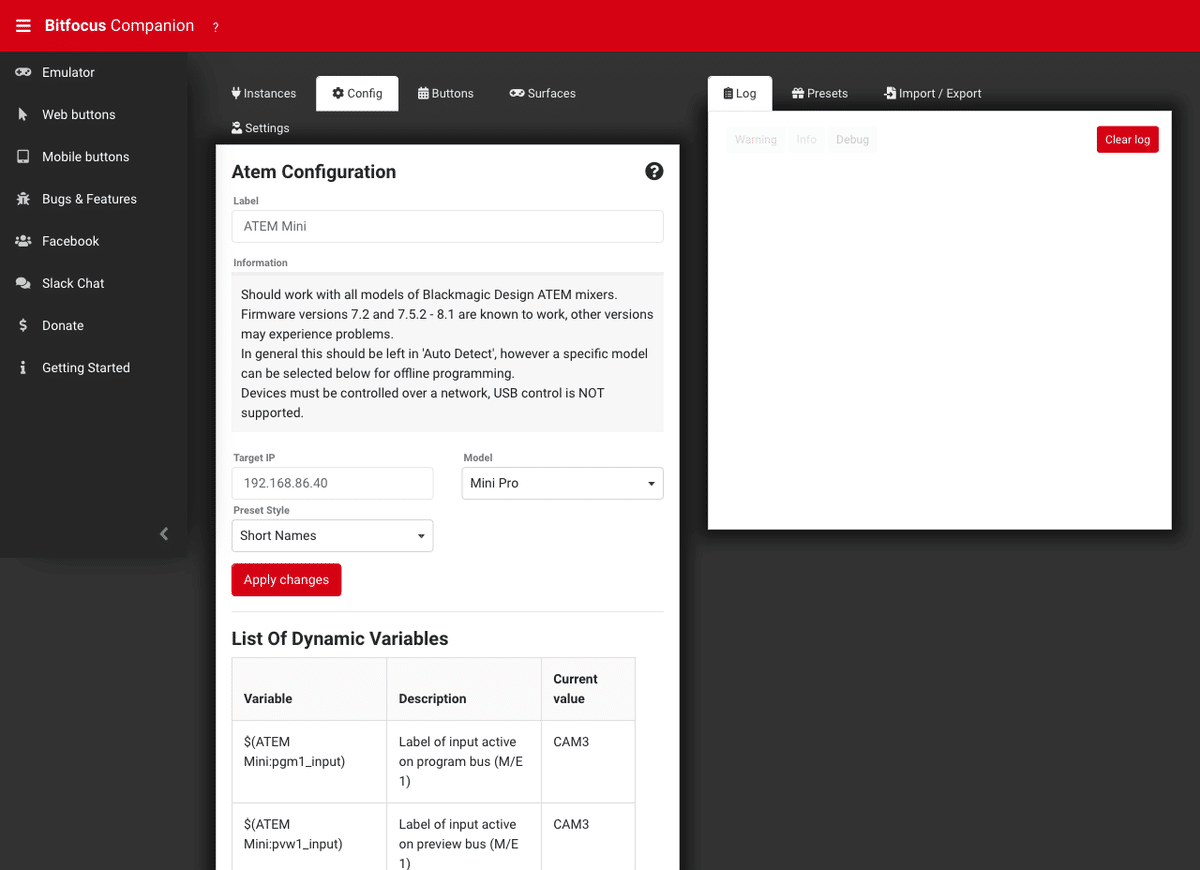Click the Description column header

[x=464, y=689]
